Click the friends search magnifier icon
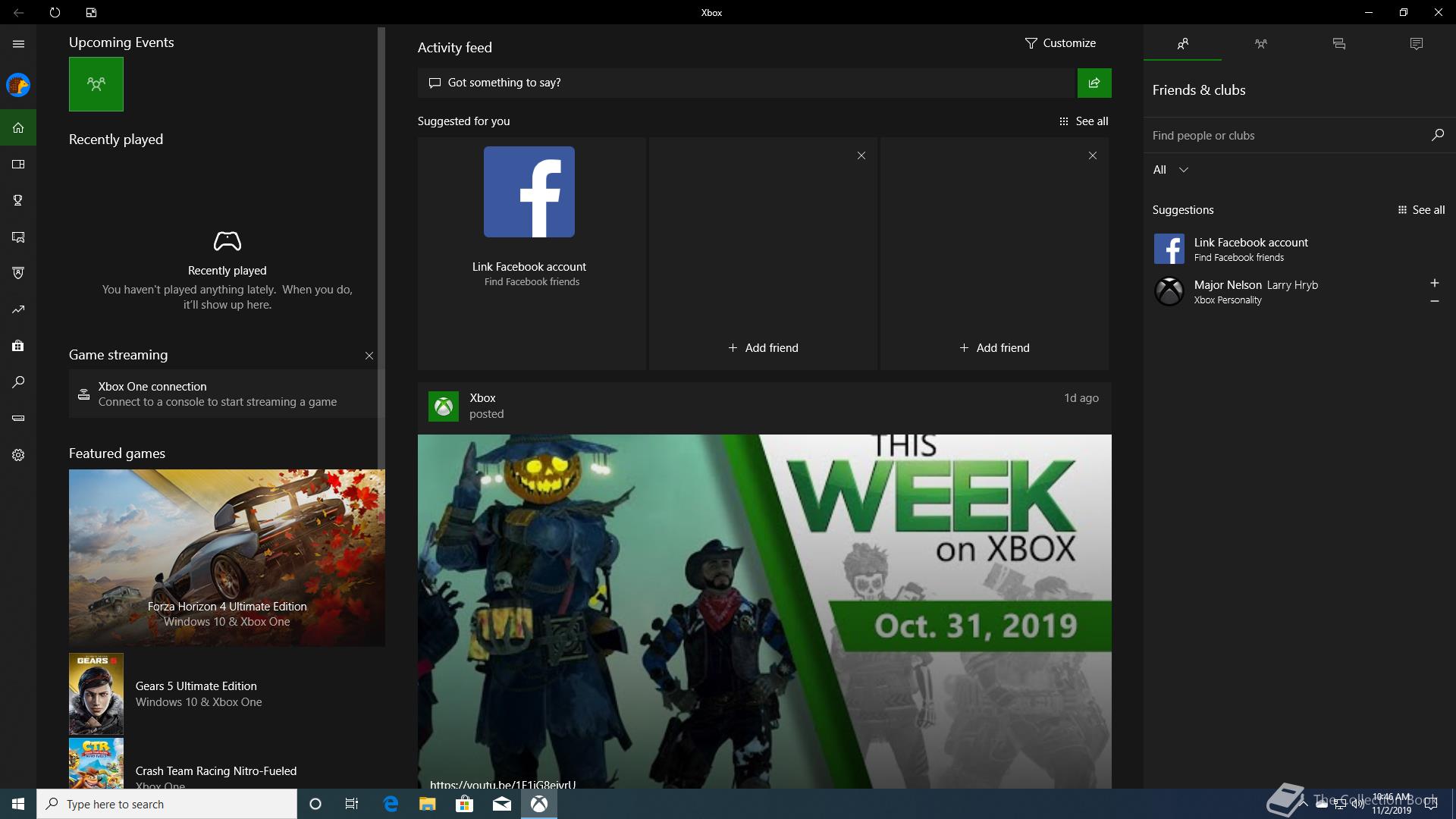 (x=1438, y=135)
